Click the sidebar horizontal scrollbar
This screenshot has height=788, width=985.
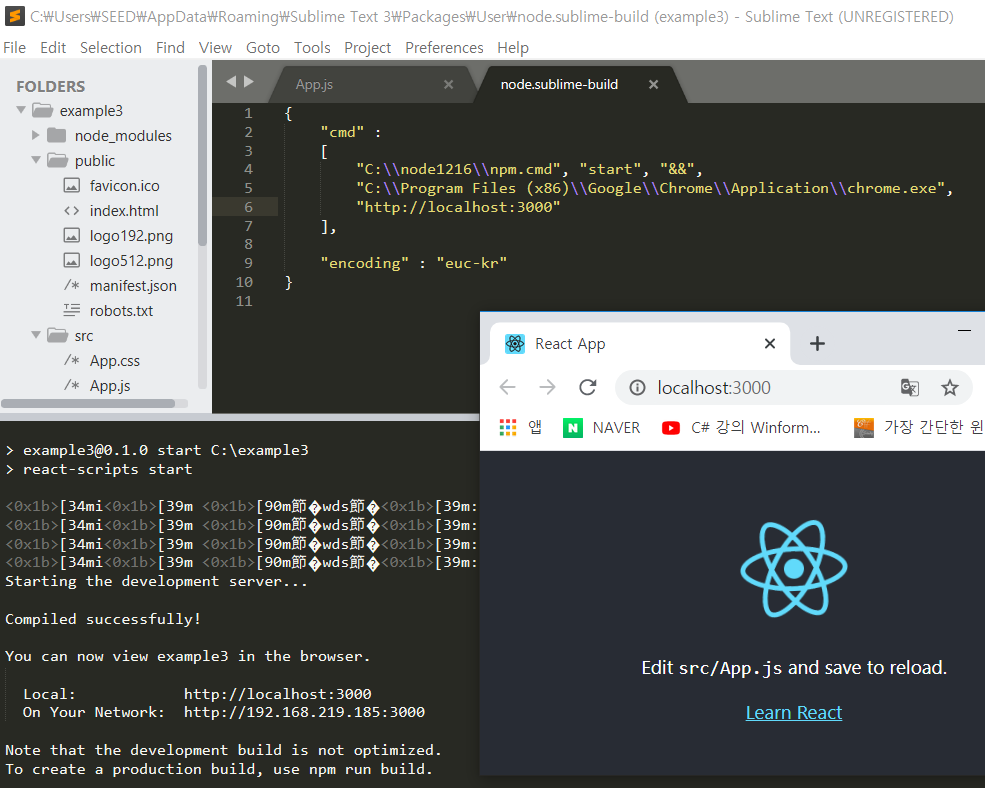point(88,403)
